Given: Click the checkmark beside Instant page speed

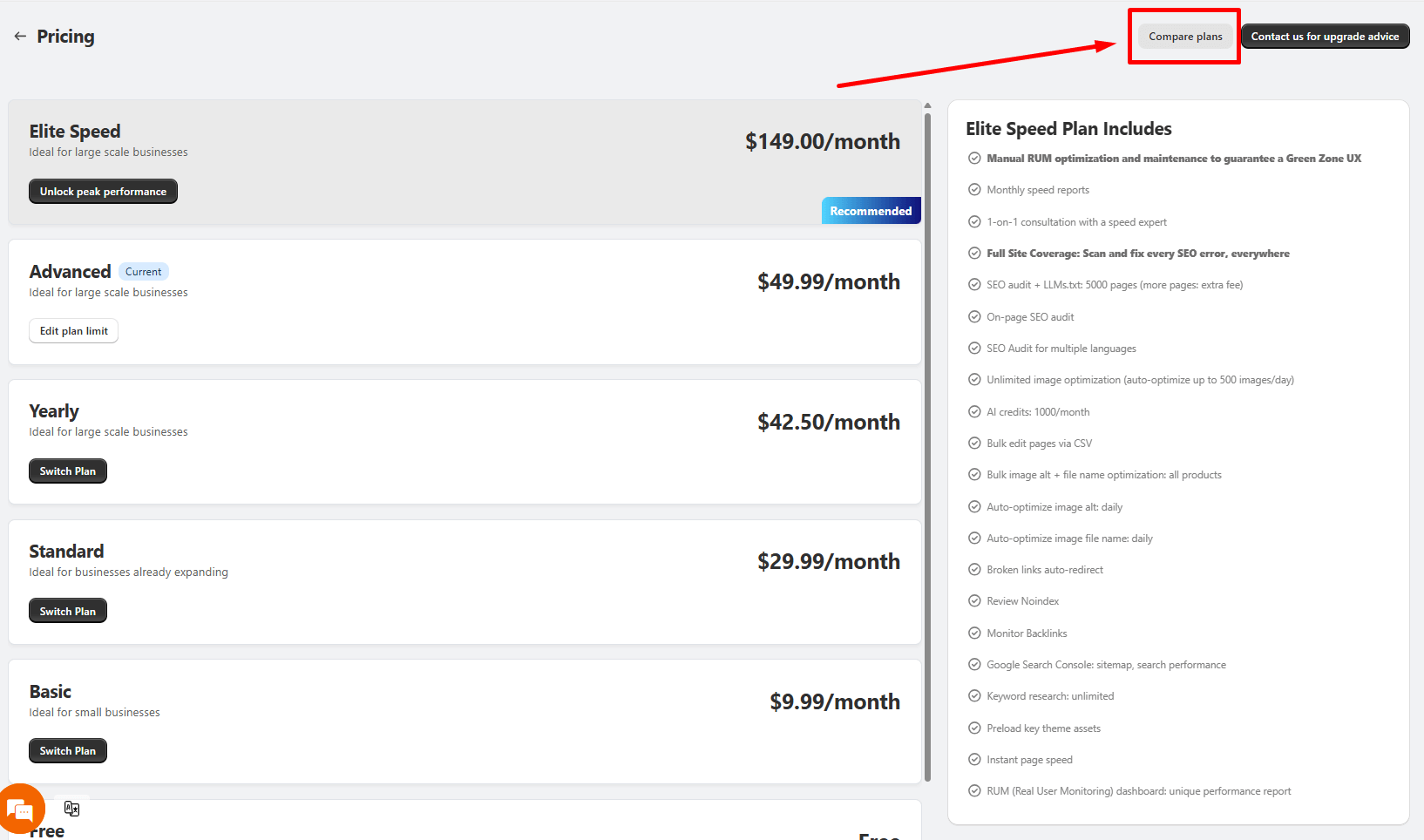Looking at the screenshot, I should tap(973, 759).
